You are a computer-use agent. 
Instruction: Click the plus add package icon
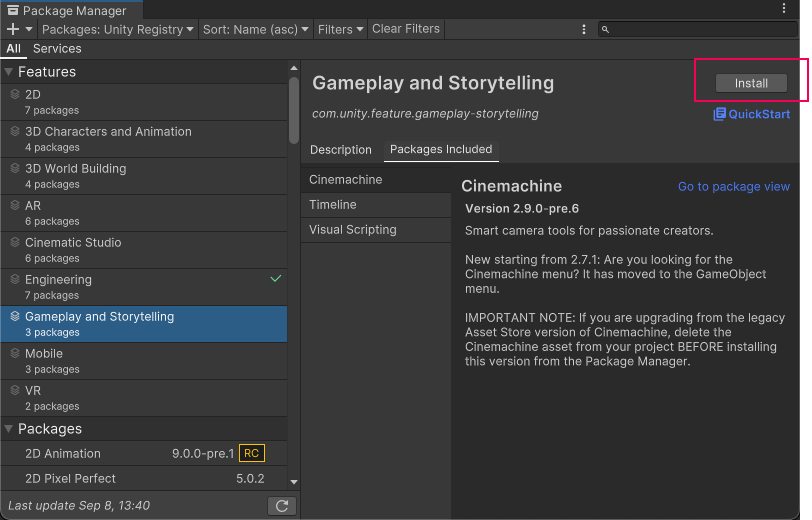tap(14, 29)
